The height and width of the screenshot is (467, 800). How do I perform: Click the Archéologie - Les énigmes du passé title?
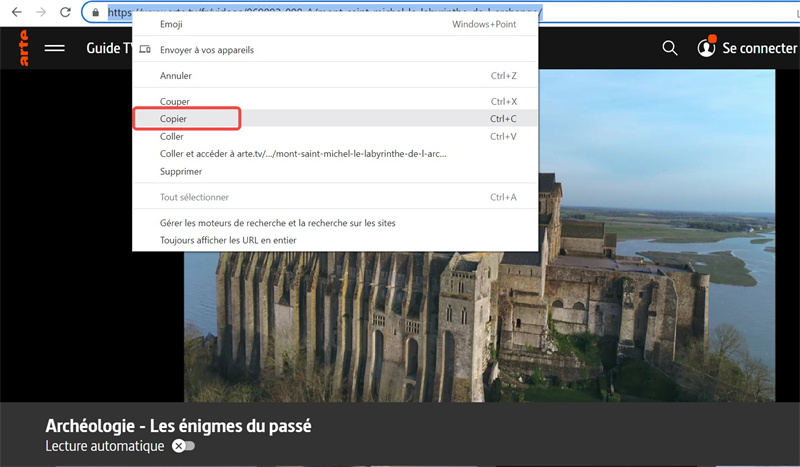pyautogui.click(x=178, y=426)
